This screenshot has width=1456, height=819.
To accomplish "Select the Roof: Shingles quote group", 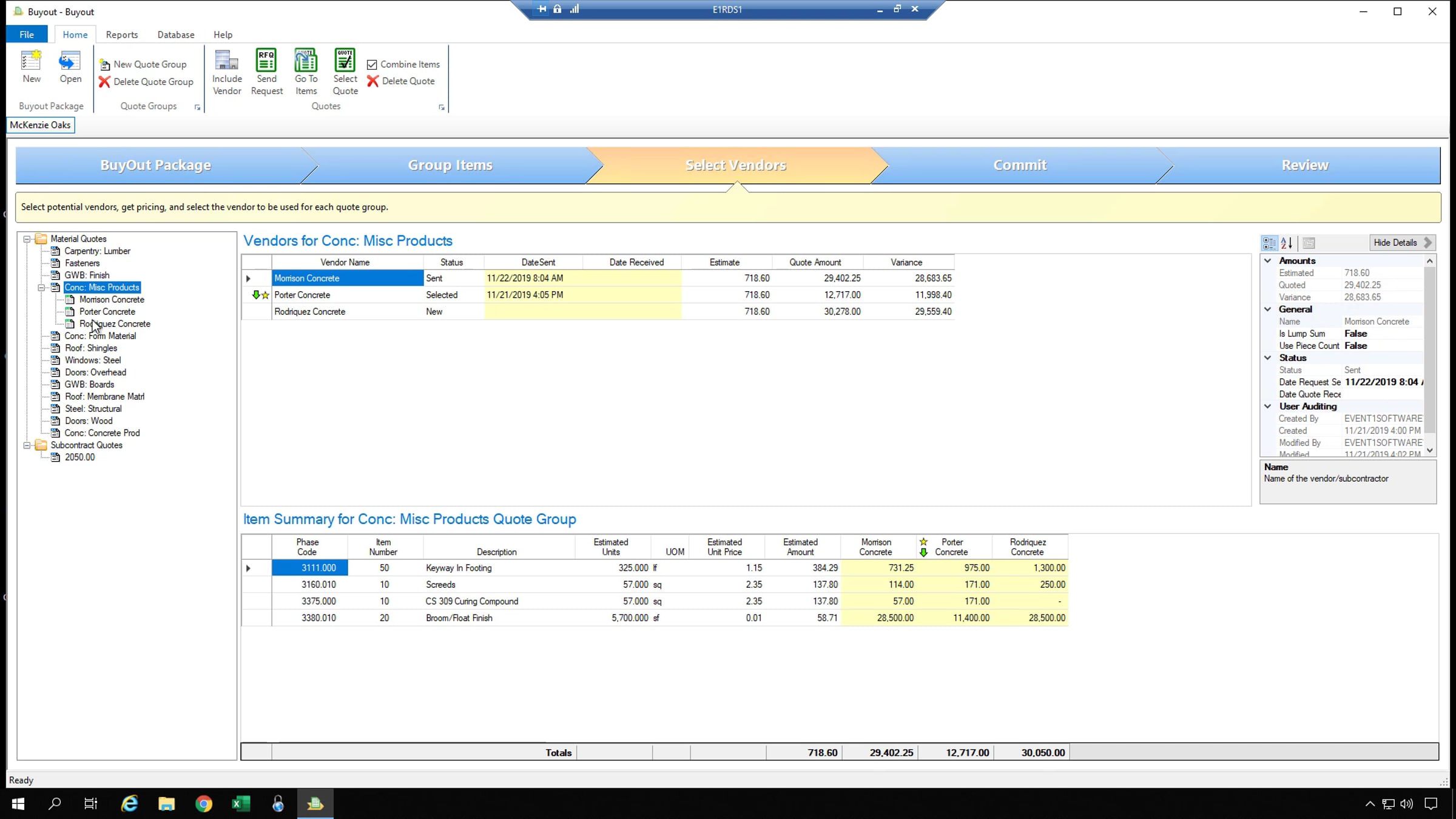I will point(91,348).
